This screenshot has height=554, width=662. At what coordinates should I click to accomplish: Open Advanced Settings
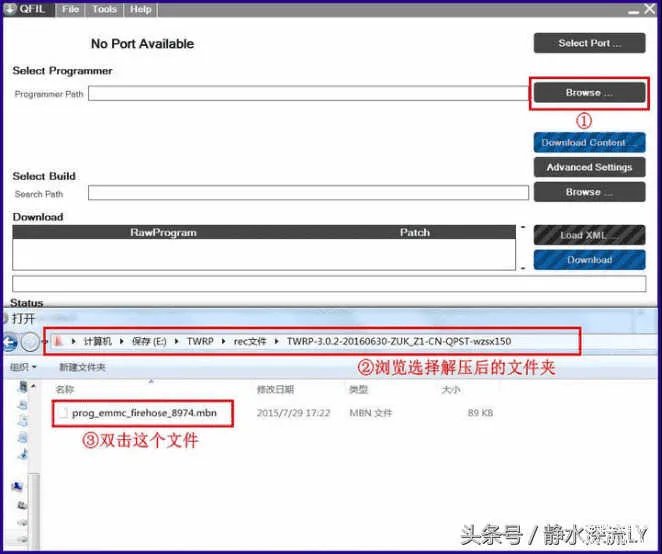588,167
